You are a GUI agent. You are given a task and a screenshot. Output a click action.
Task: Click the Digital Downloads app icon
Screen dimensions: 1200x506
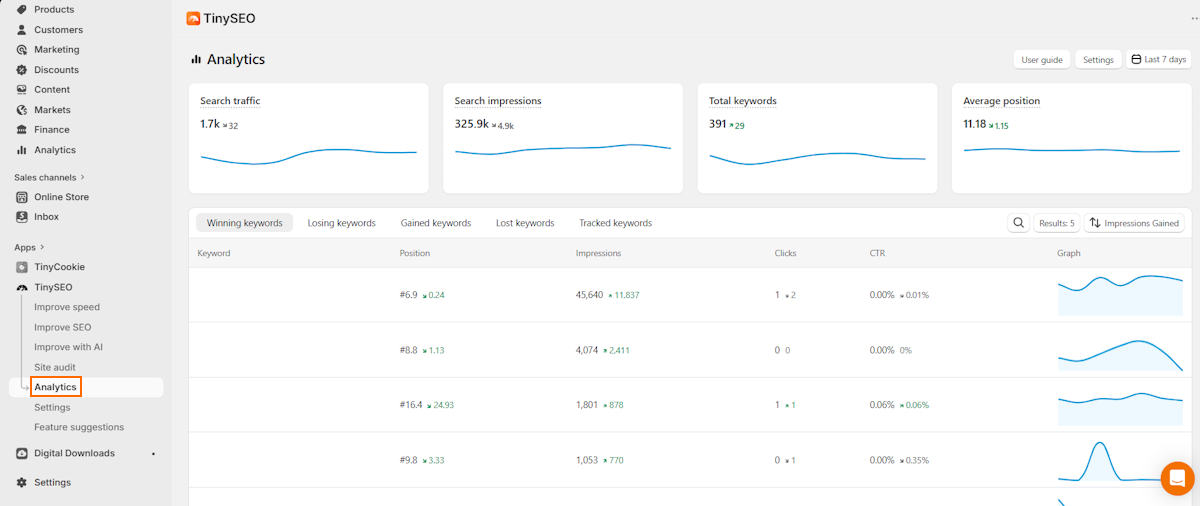click(x=22, y=453)
